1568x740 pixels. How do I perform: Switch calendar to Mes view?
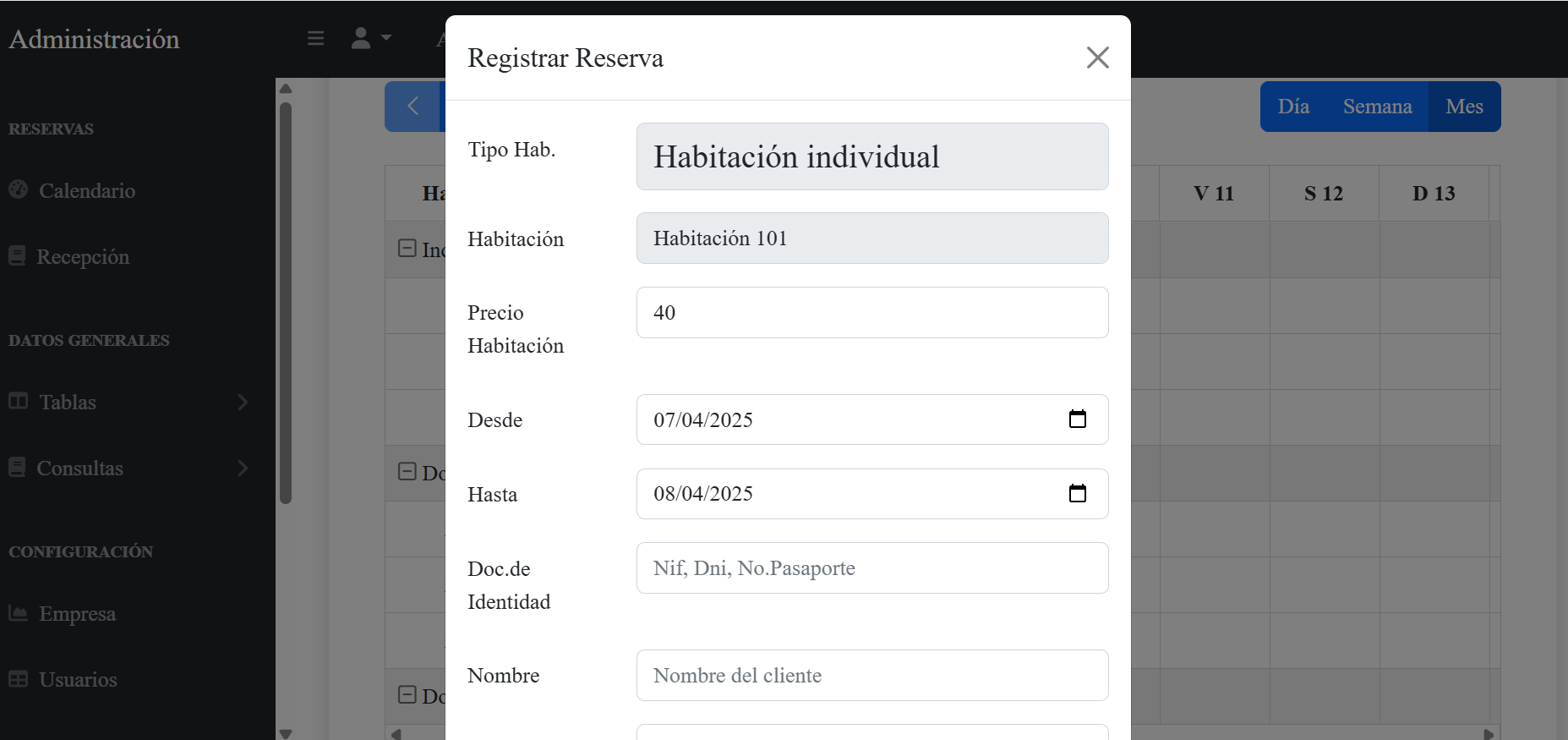point(1464,107)
